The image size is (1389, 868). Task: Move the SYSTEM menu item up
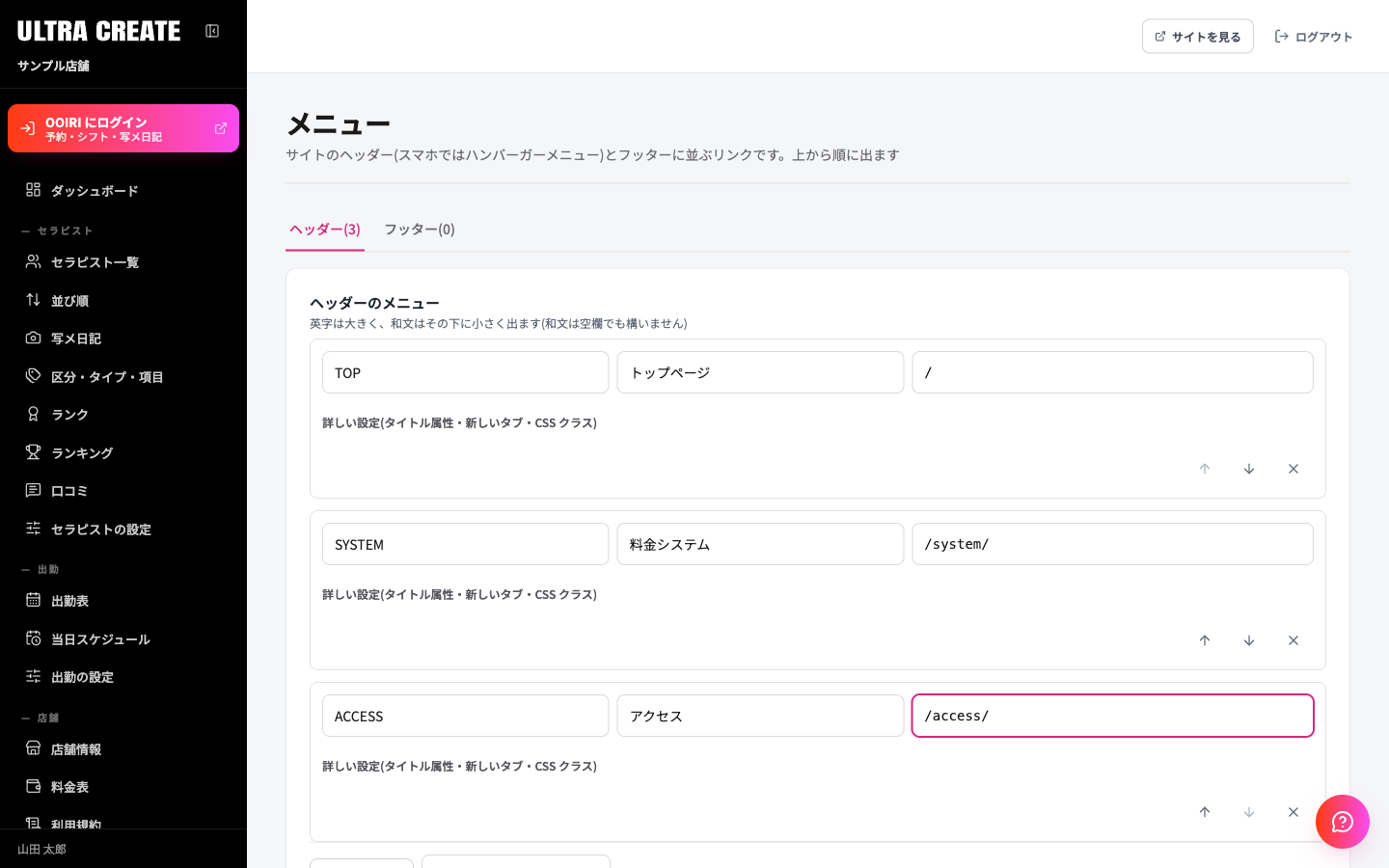click(1205, 640)
